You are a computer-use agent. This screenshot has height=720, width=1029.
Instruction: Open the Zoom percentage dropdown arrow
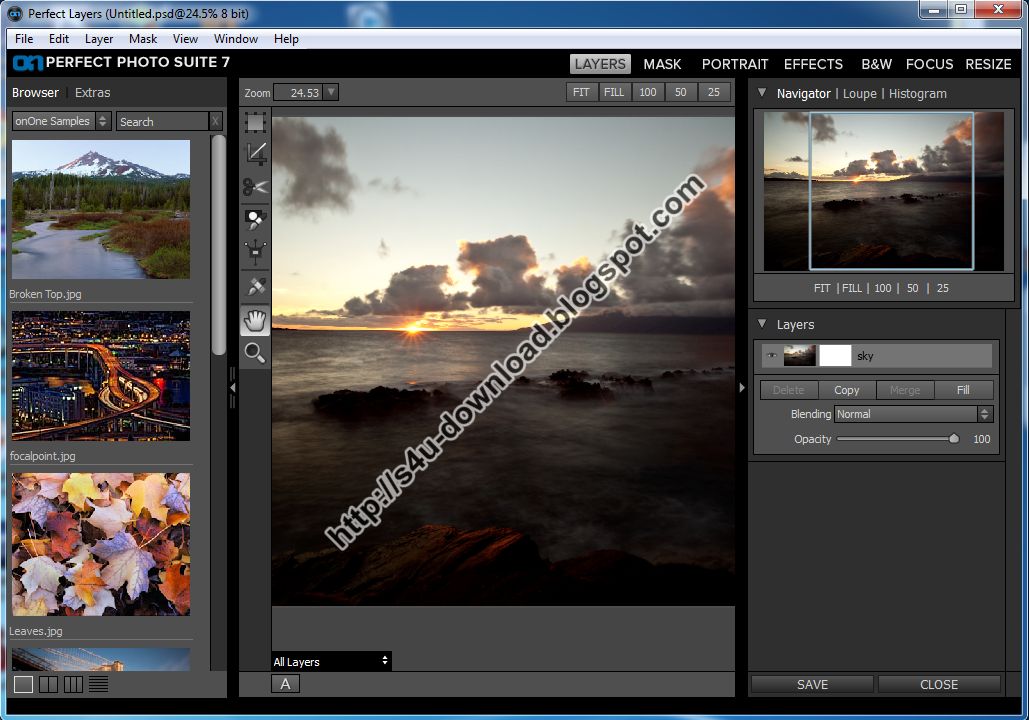(x=331, y=93)
